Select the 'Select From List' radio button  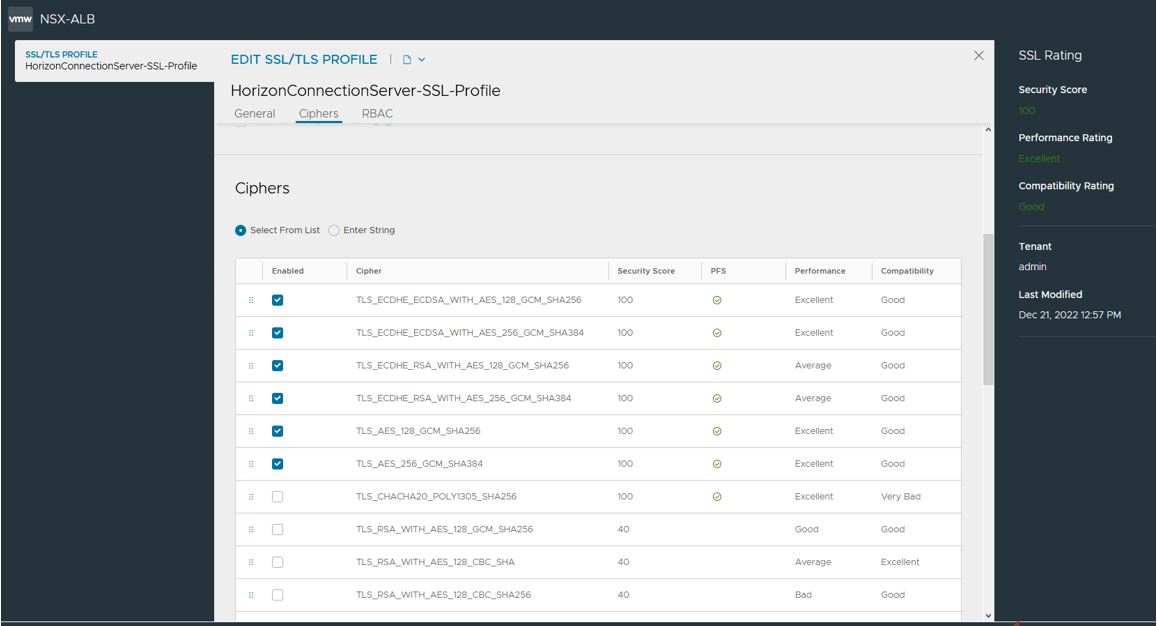(241, 230)
